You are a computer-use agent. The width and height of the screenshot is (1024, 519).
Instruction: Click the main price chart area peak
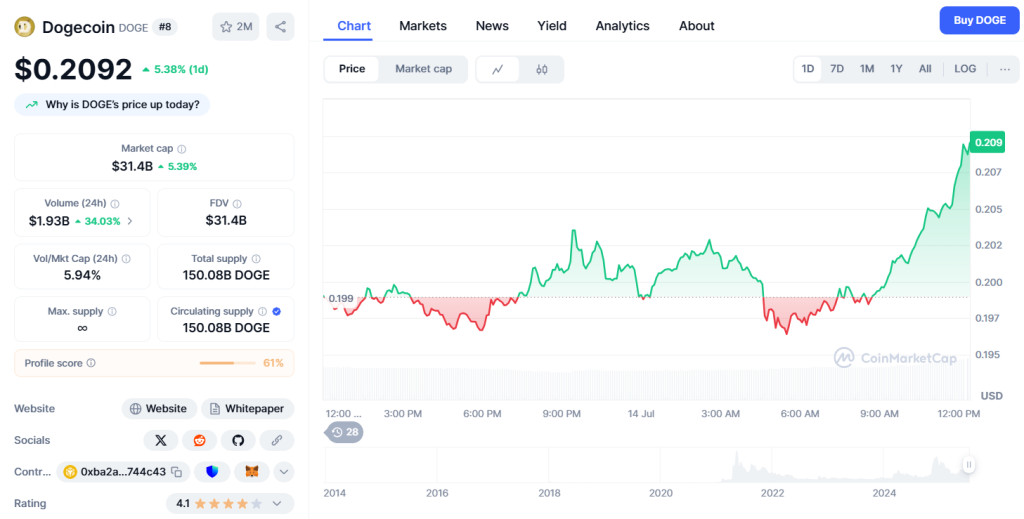(965, 146)
